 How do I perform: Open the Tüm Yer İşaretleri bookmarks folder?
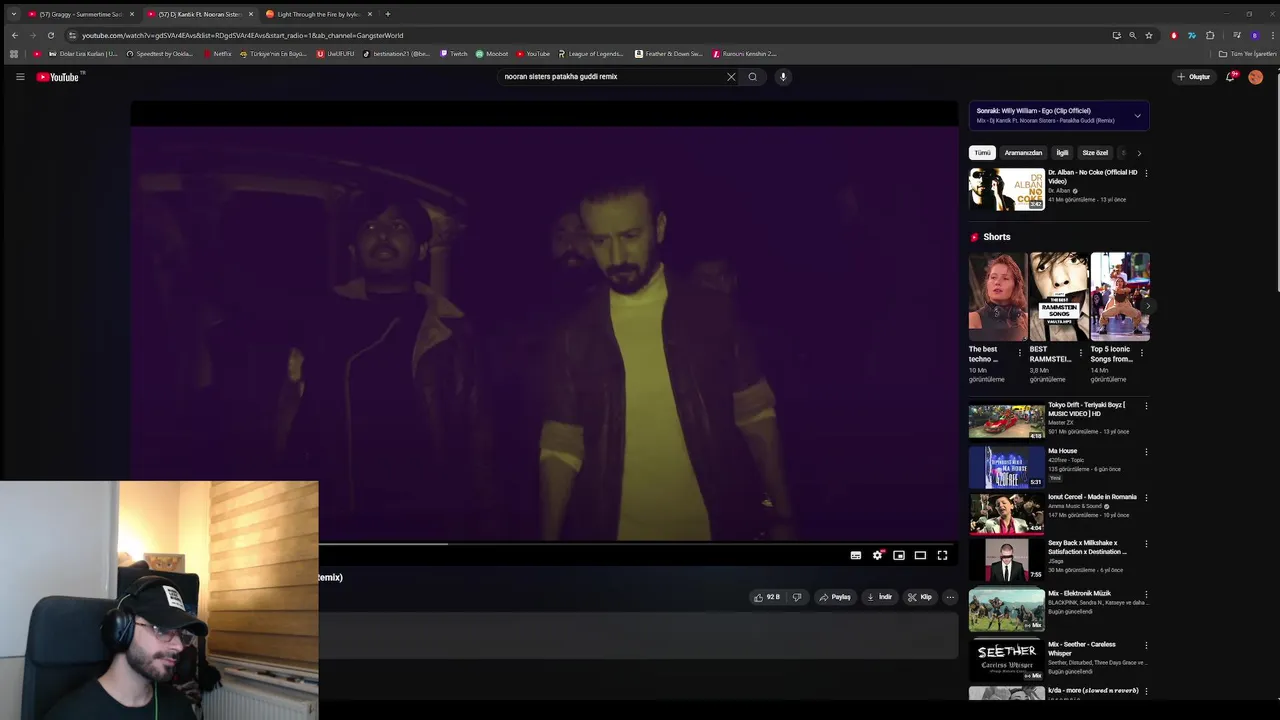click(1247, 54)
